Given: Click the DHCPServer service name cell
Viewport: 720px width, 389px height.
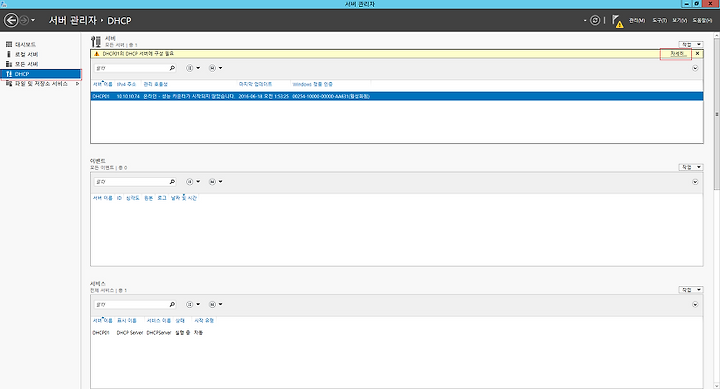Looking at the screenshot, I should [x=158, y=333].
